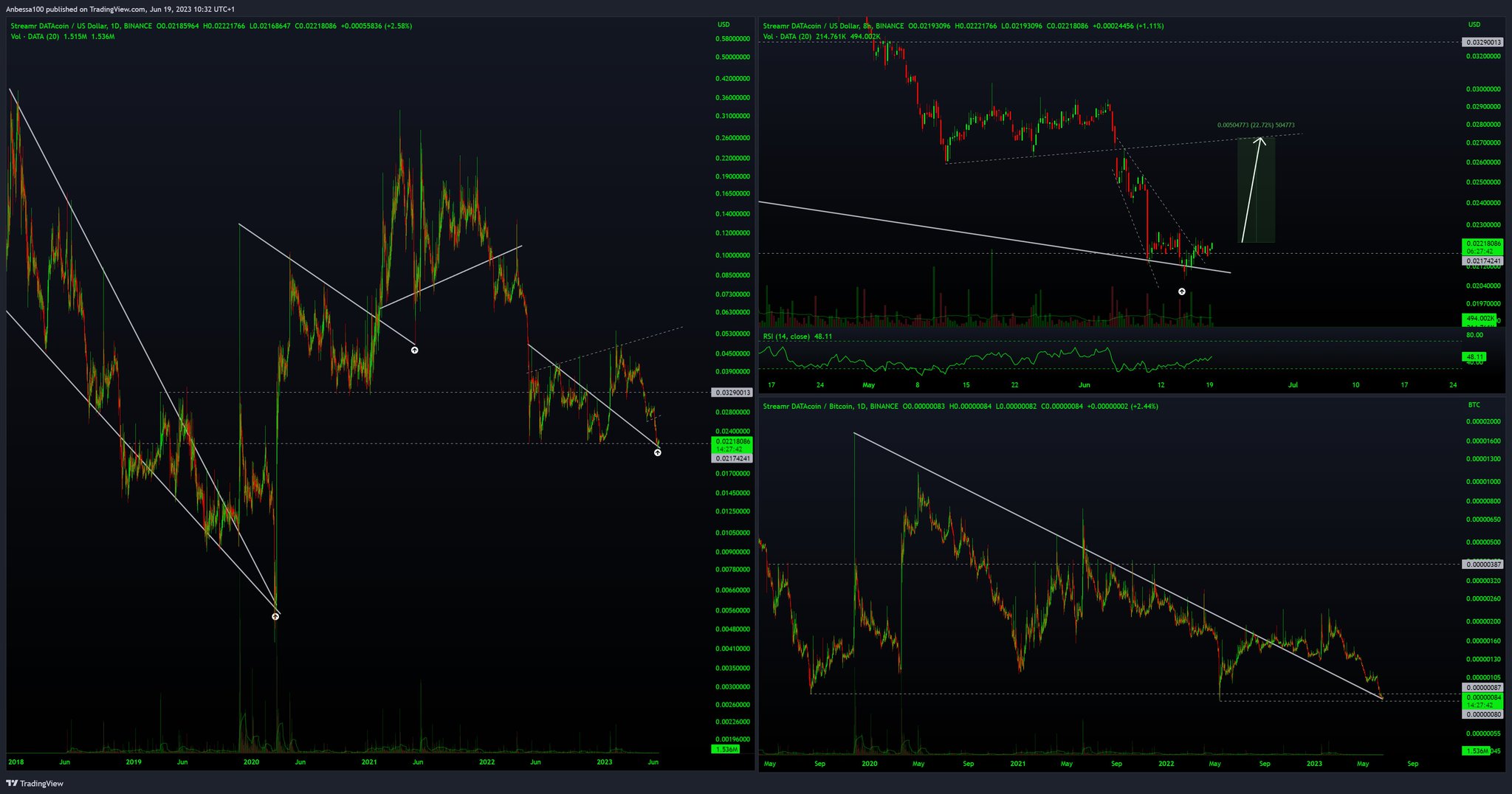Click the 06:27:42 countdown on the 8h chart

pyautogui.click(x=1480, y=251)
